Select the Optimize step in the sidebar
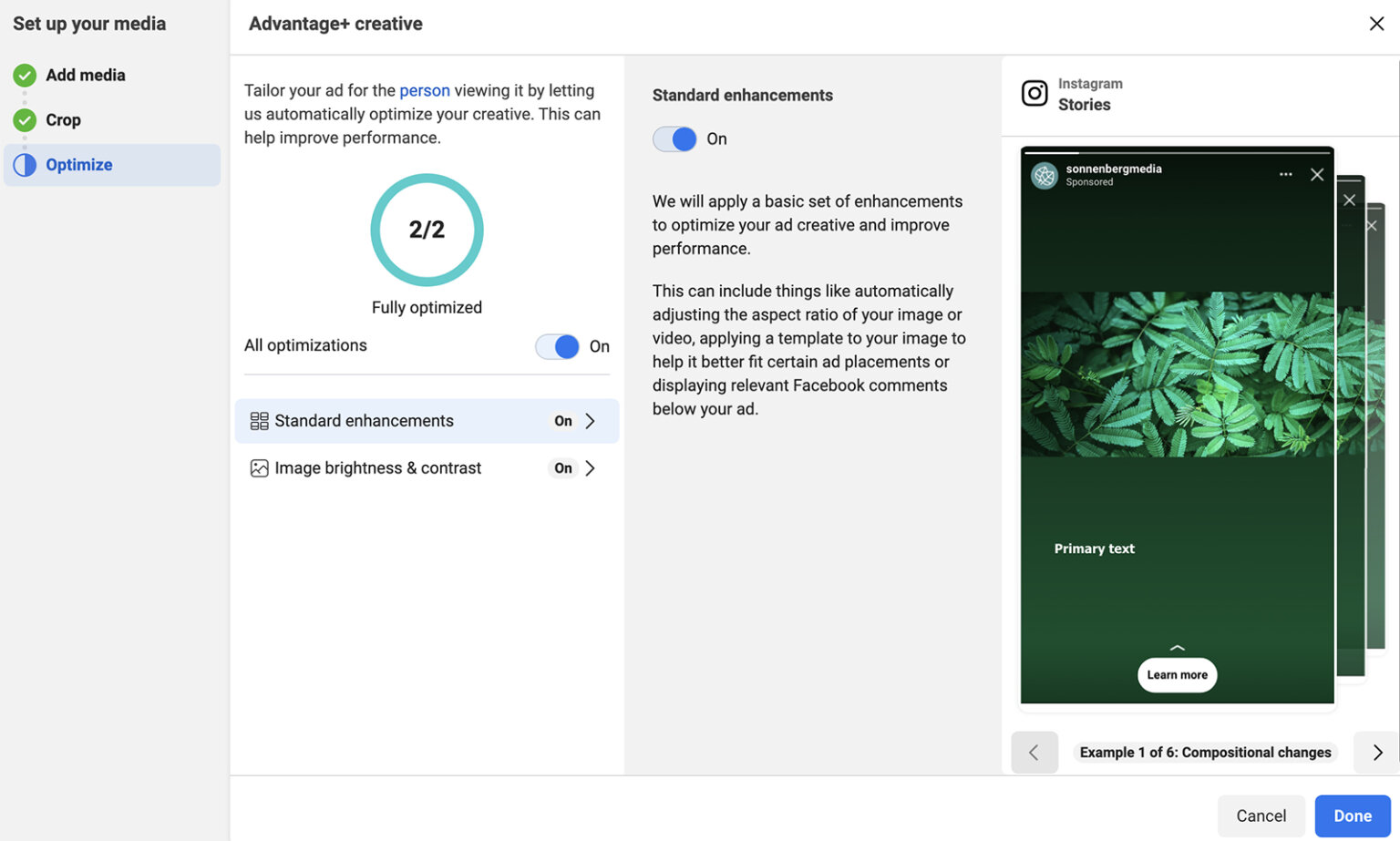The height and width of the screenshot is (841, 1400). coord(79,164)
